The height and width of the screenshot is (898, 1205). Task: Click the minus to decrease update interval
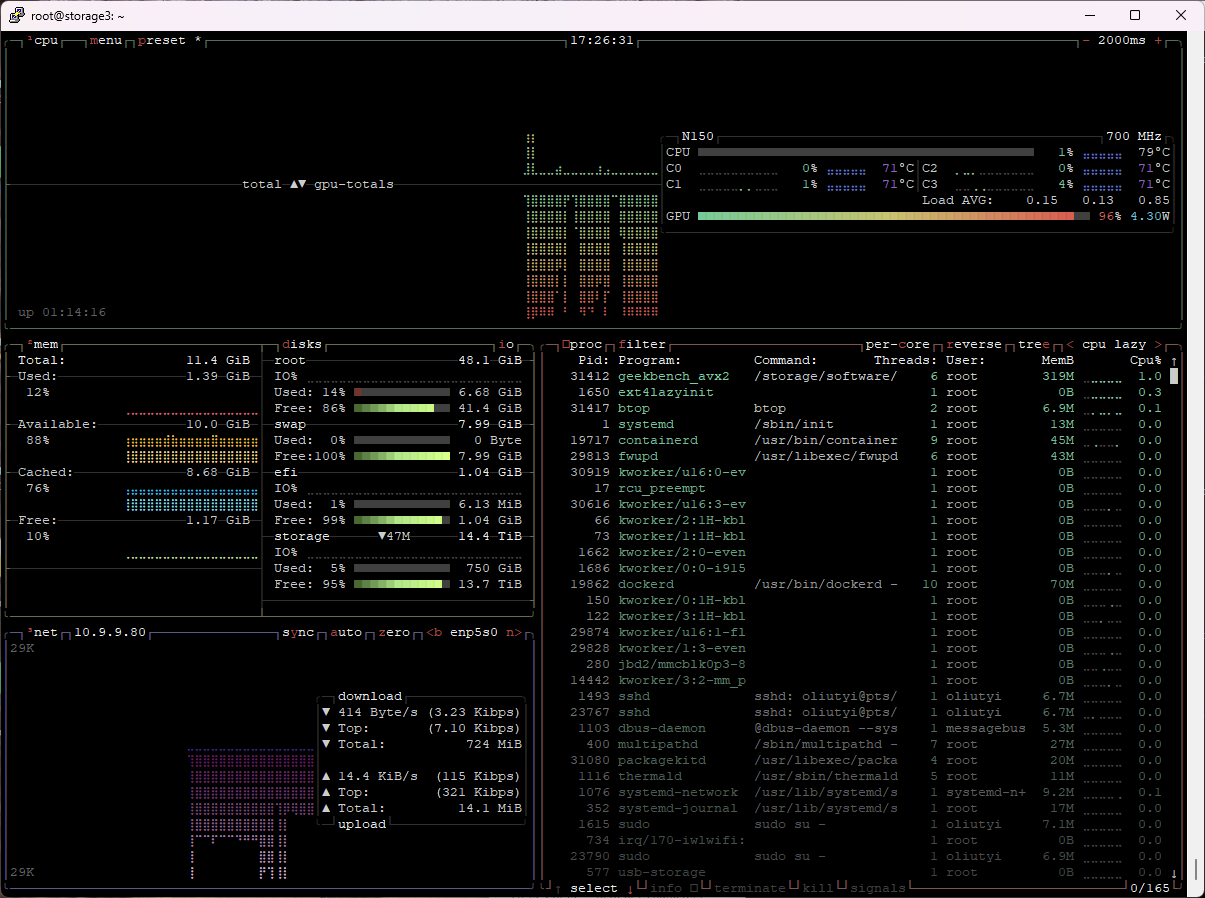tap(1087, 41)
